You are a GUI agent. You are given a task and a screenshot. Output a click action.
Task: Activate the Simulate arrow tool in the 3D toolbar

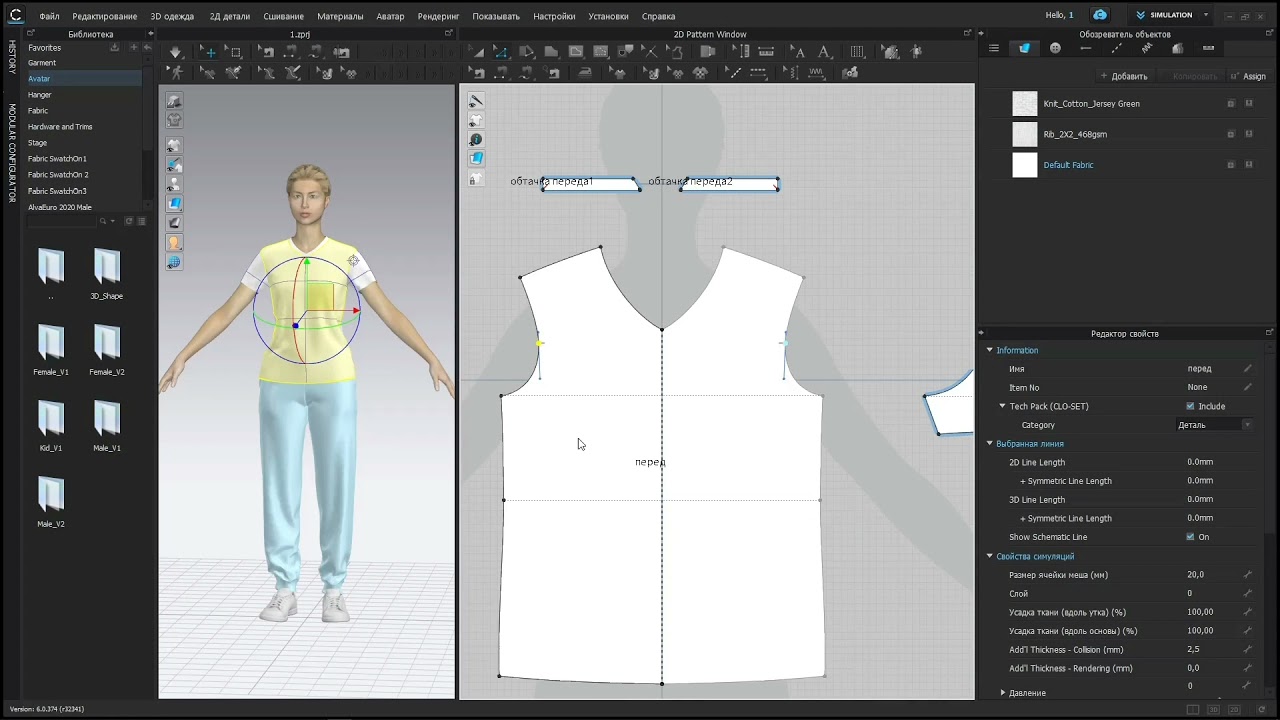click(x=176, y=52)
